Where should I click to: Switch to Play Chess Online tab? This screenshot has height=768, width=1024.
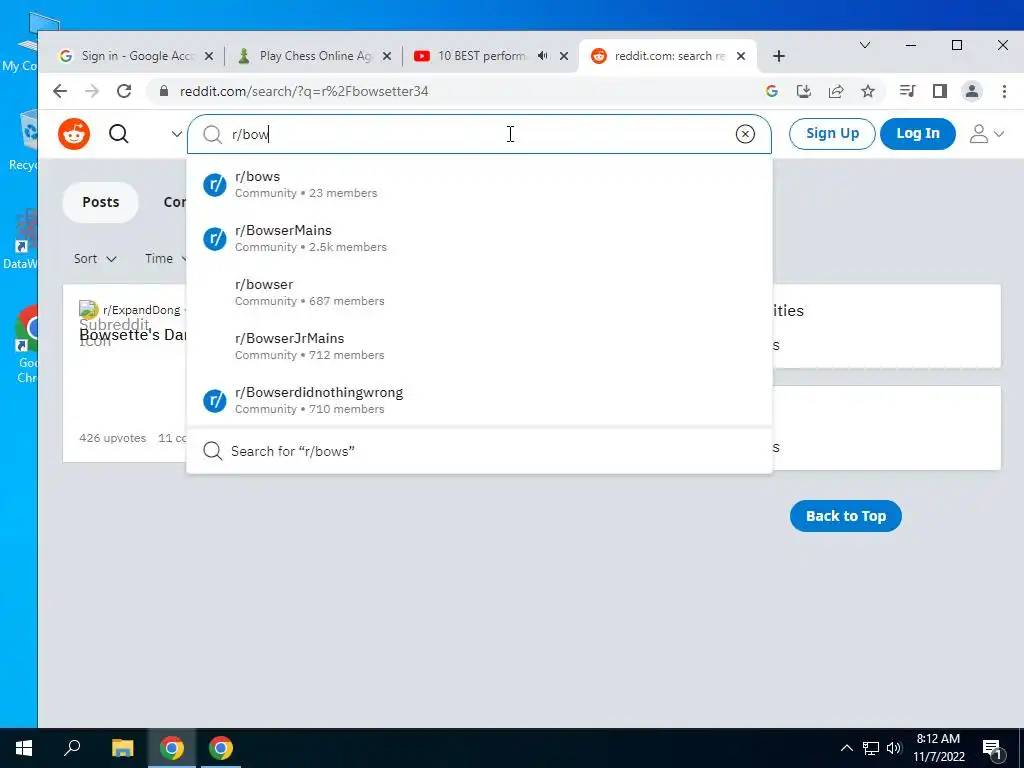tap(315, 56)
